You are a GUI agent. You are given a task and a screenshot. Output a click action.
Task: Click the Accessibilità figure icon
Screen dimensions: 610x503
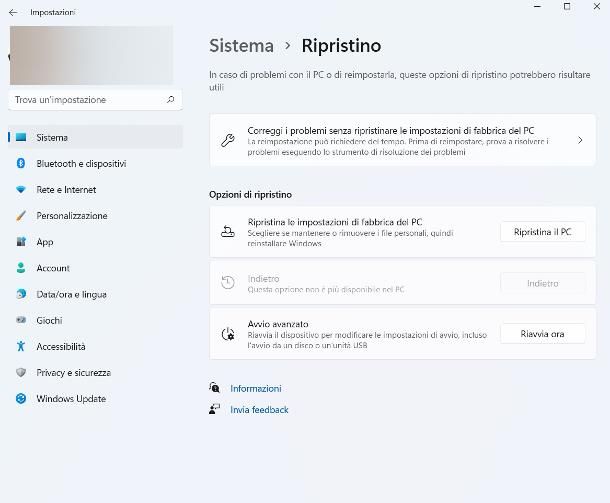[21, 346]
